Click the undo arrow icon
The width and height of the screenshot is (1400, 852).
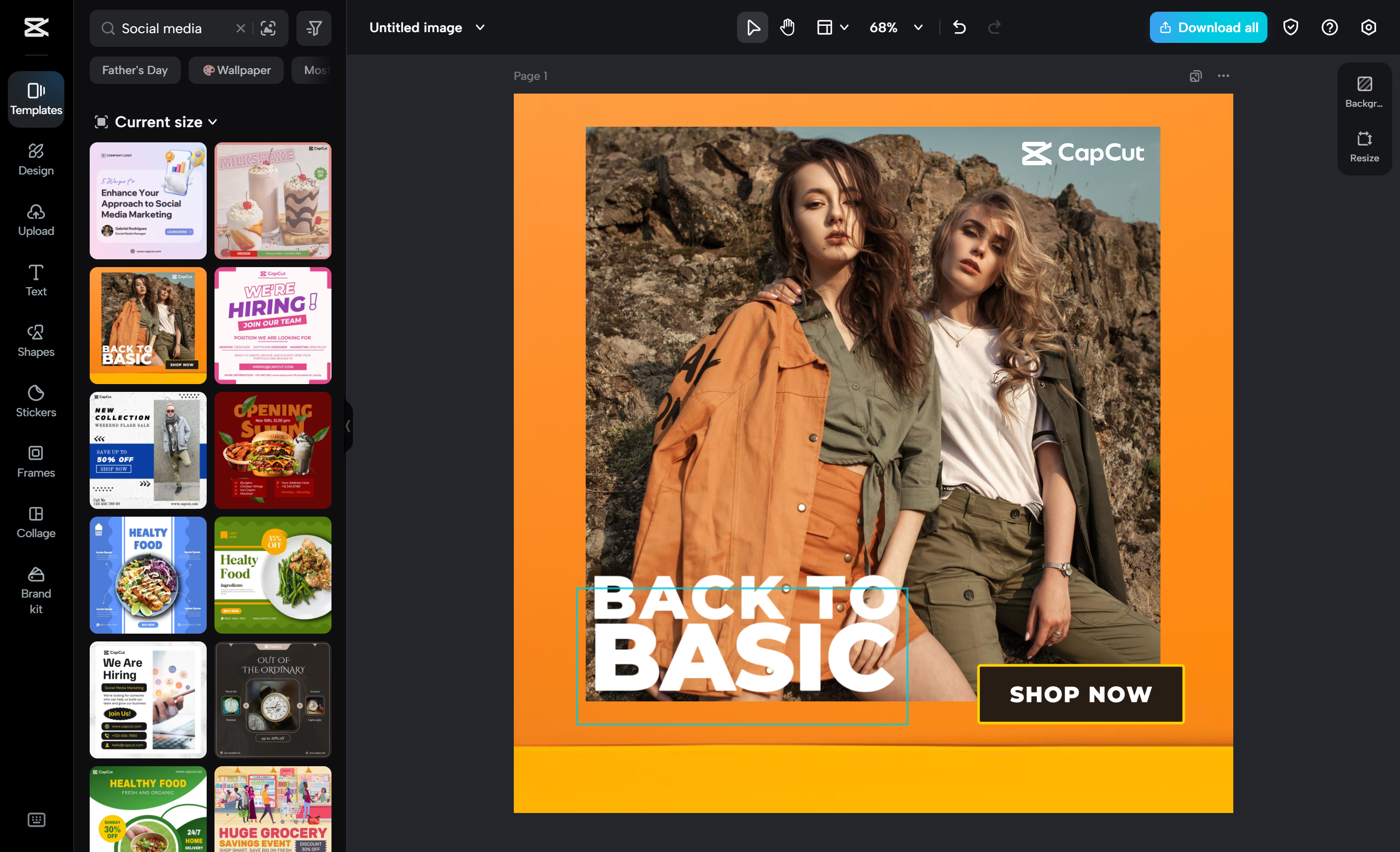point(959,27)
